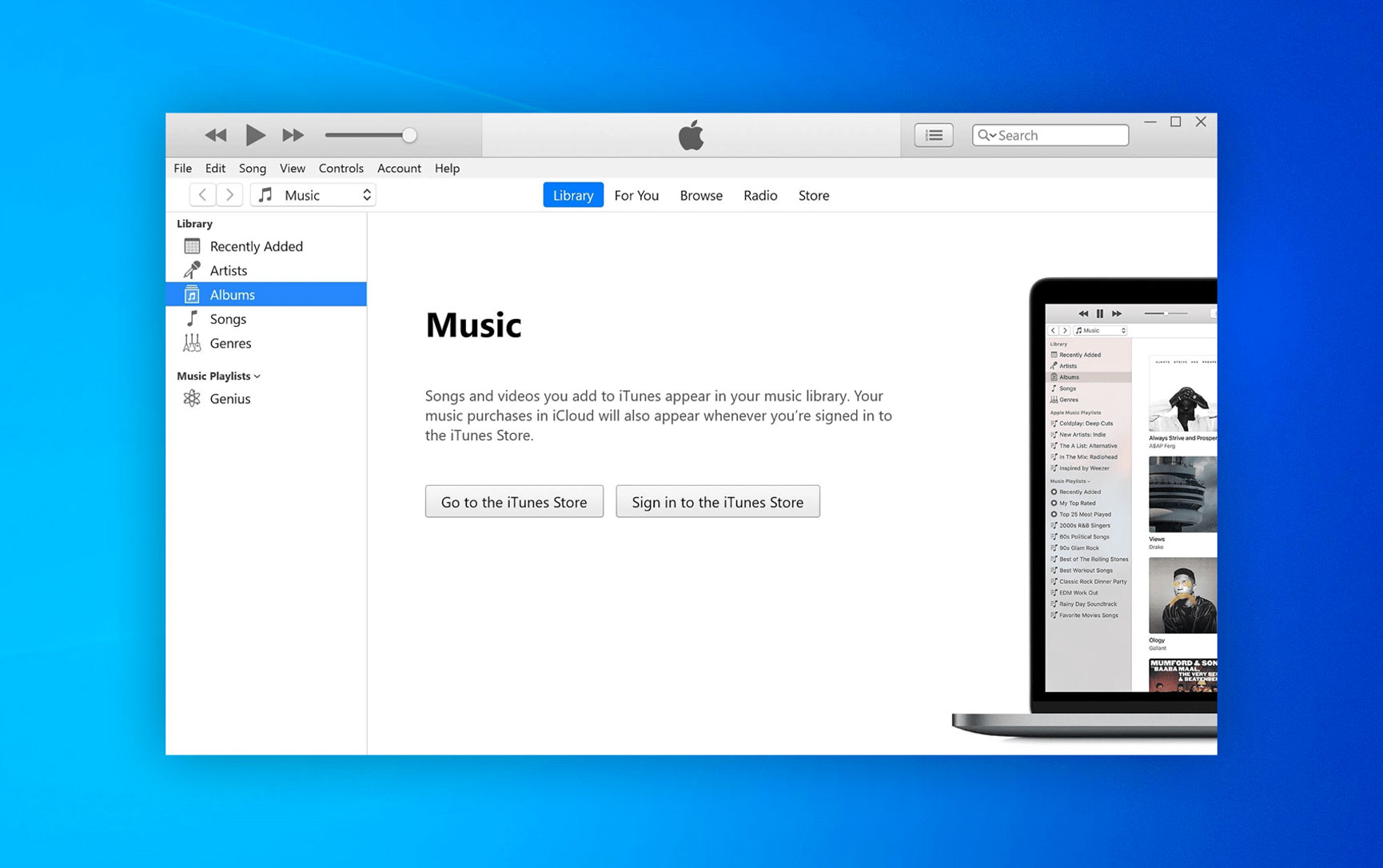Image resolution: width=1383 pixels, height=868 pixels.
Task: Click the rewind/previous track button
Action: (x=215, y=135)
